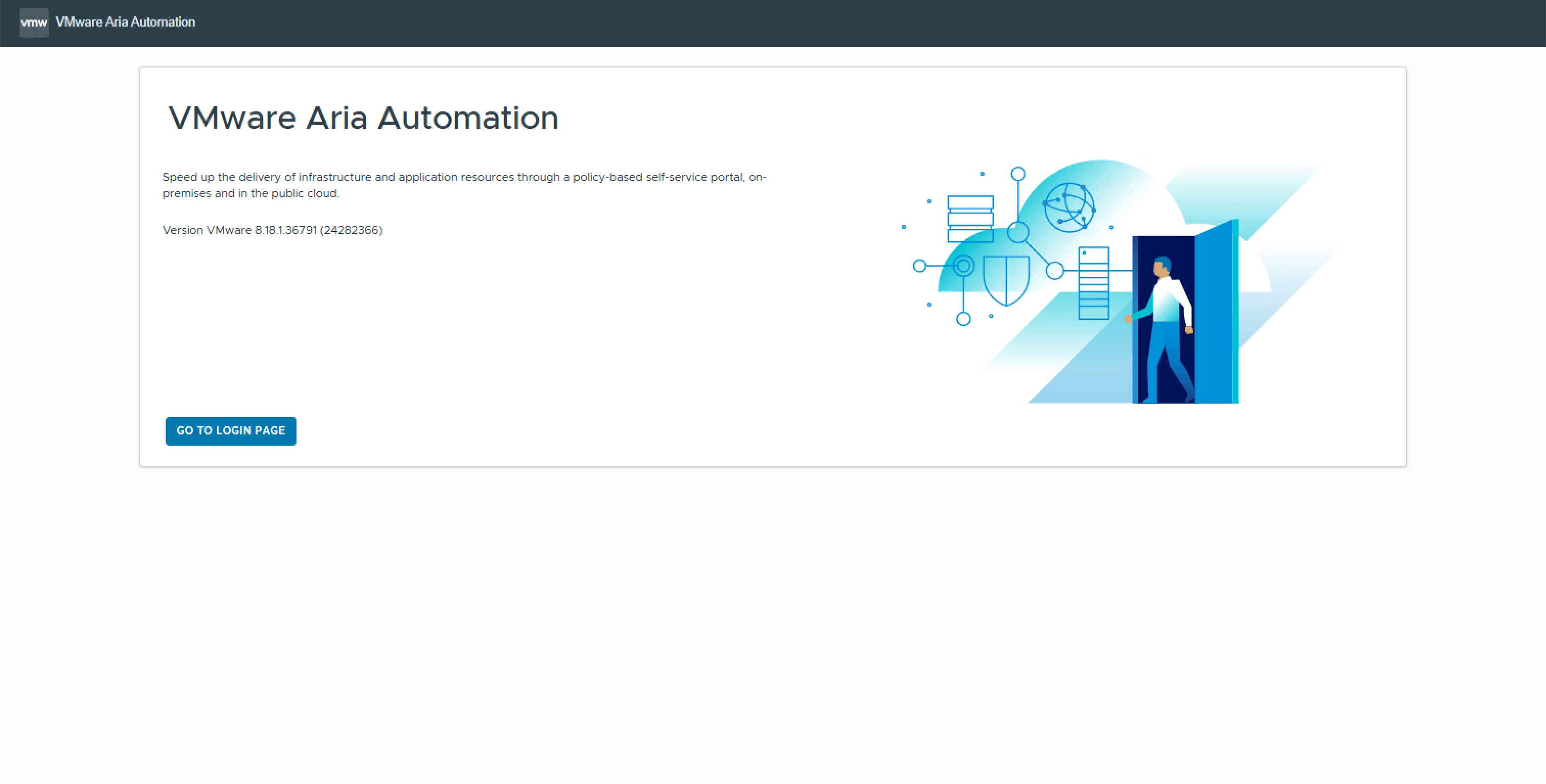Click the globe network icon in illustration
Viewport: 1546px width, 784px height.
point(1069,207)
